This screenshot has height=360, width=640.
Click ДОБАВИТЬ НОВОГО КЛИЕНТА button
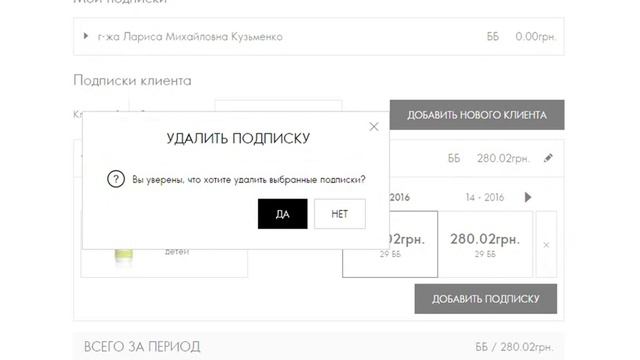tap(477, 115)
